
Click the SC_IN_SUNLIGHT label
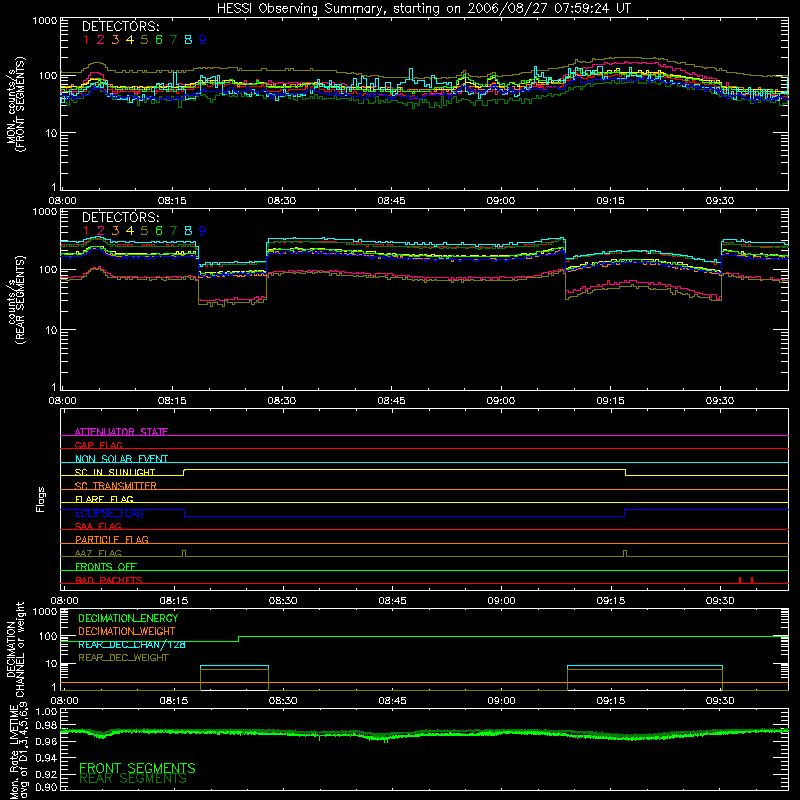[115, 472]
